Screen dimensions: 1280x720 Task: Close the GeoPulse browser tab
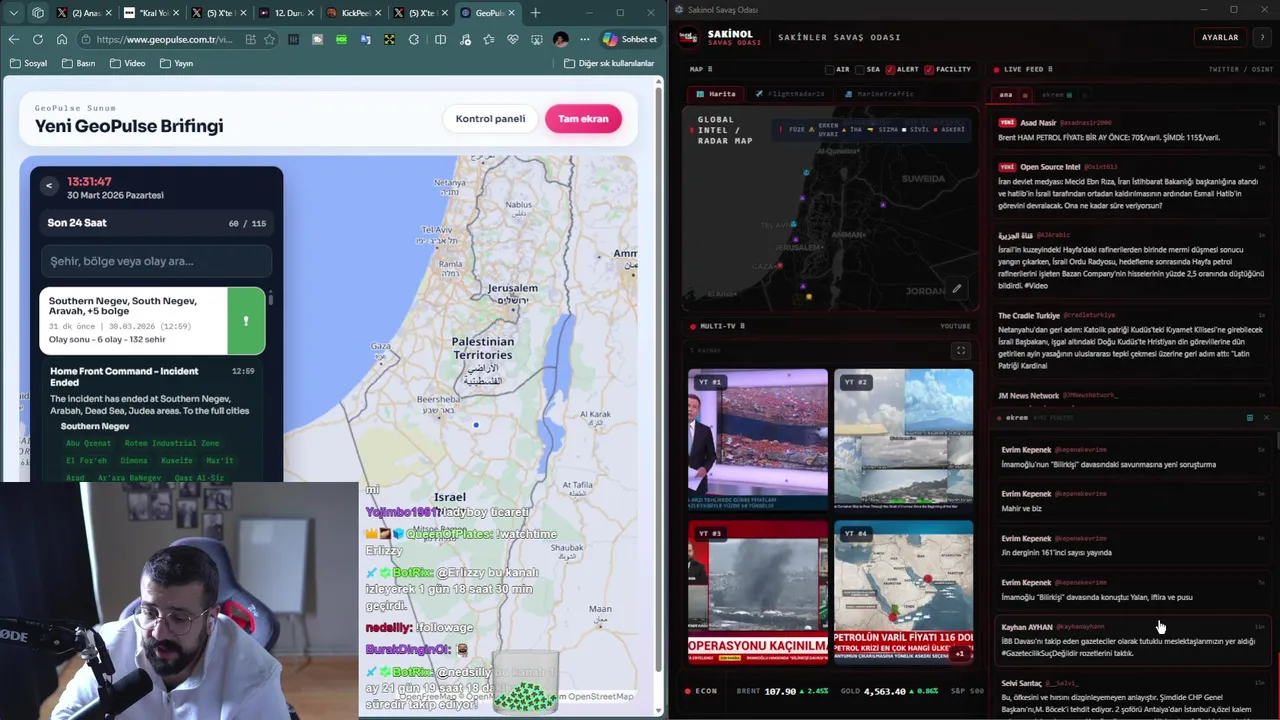[x=512, y=13]
